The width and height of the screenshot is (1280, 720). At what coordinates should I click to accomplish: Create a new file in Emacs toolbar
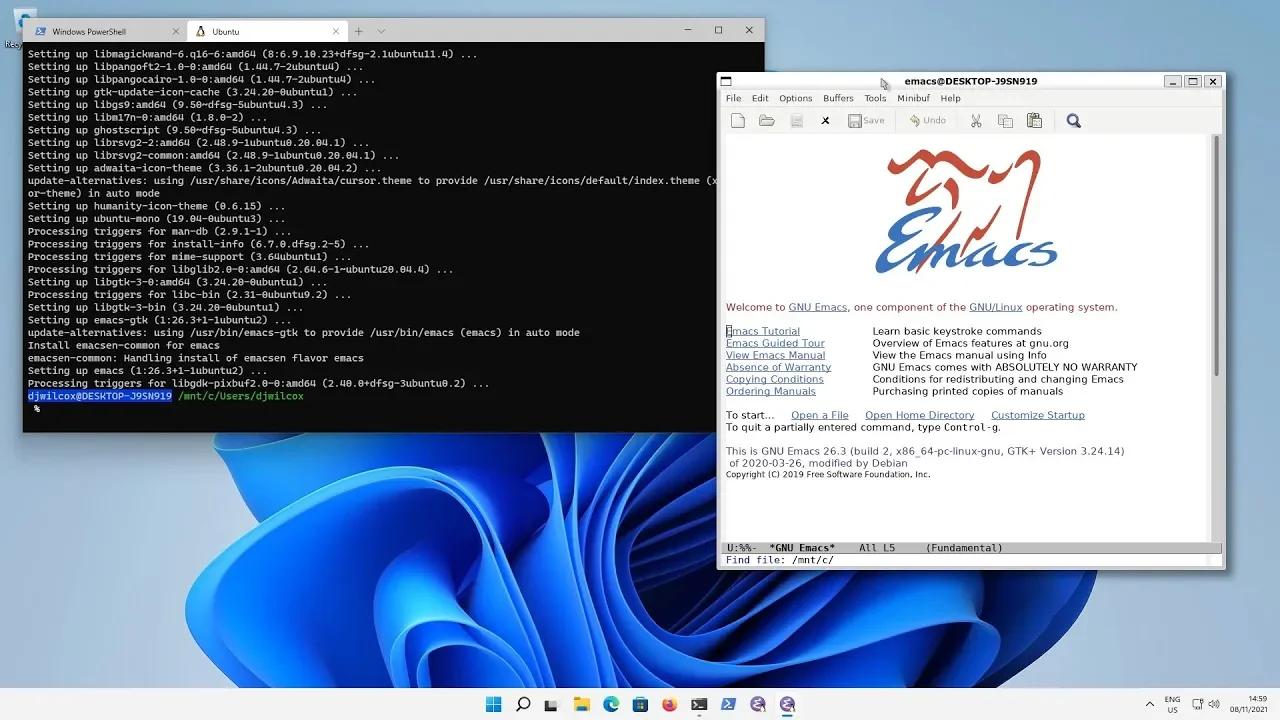pos(738,120)
